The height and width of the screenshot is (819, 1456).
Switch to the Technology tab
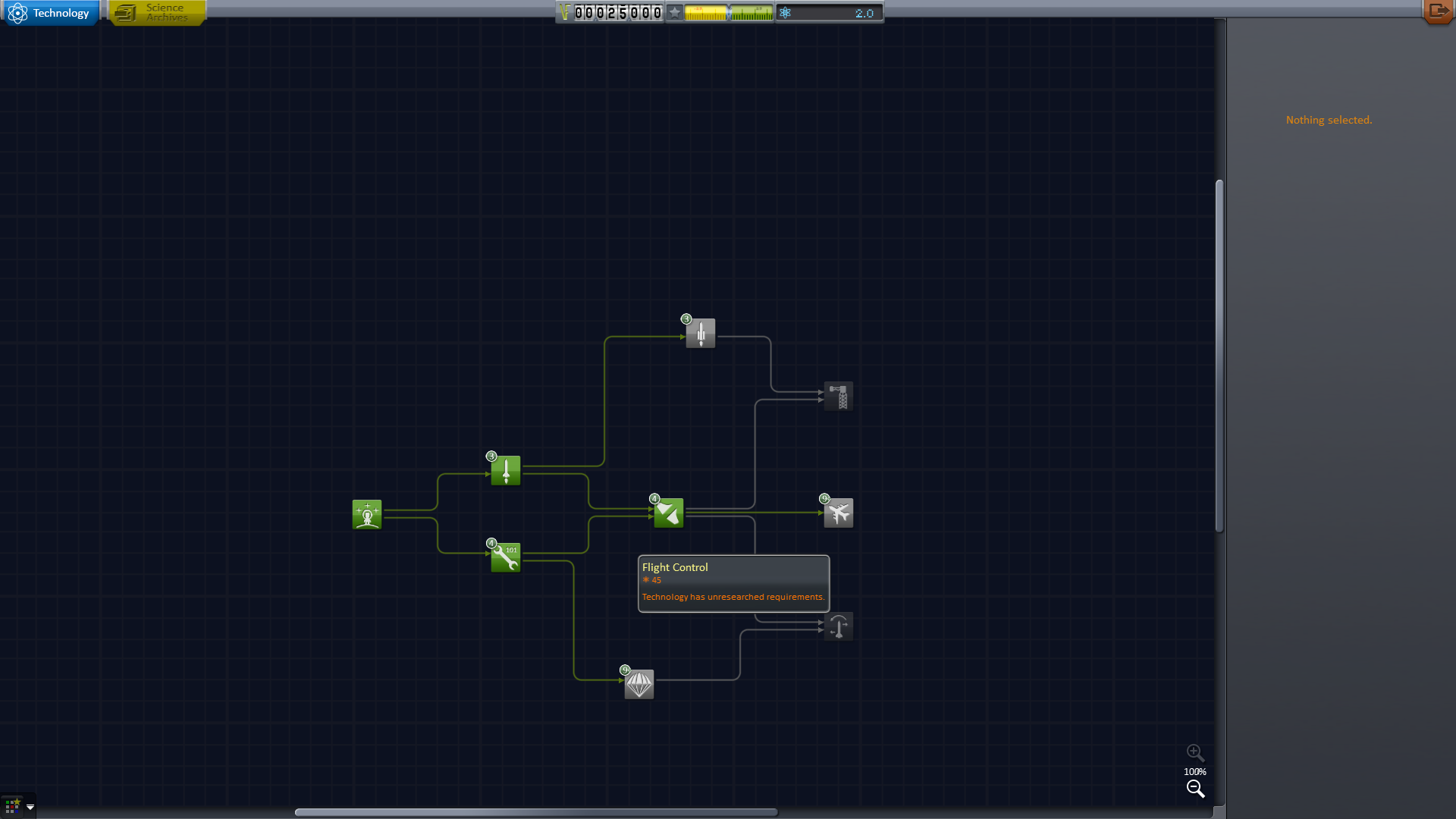coord(51,13)
